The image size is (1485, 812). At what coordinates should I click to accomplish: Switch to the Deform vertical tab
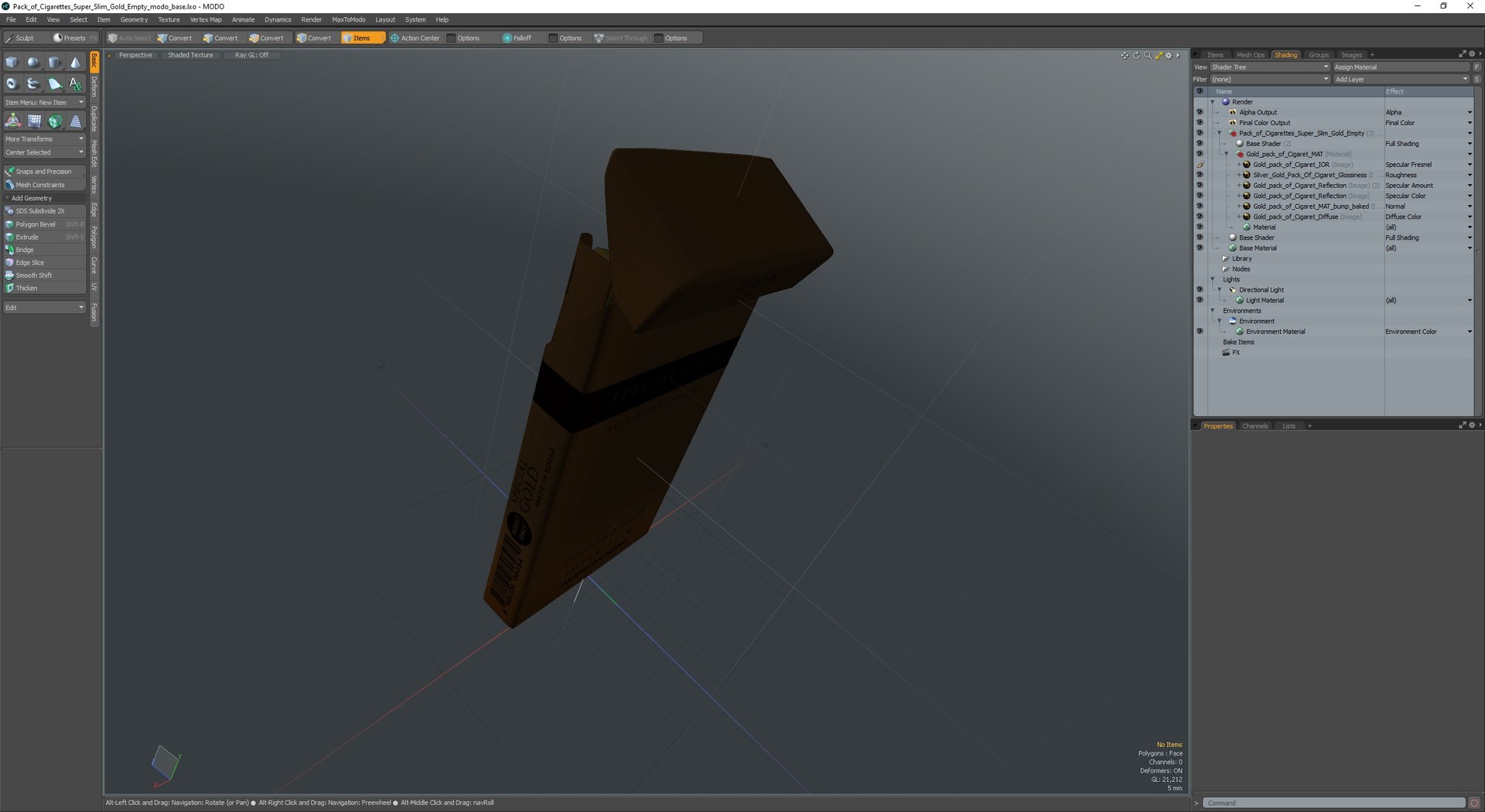pos(94,87)
